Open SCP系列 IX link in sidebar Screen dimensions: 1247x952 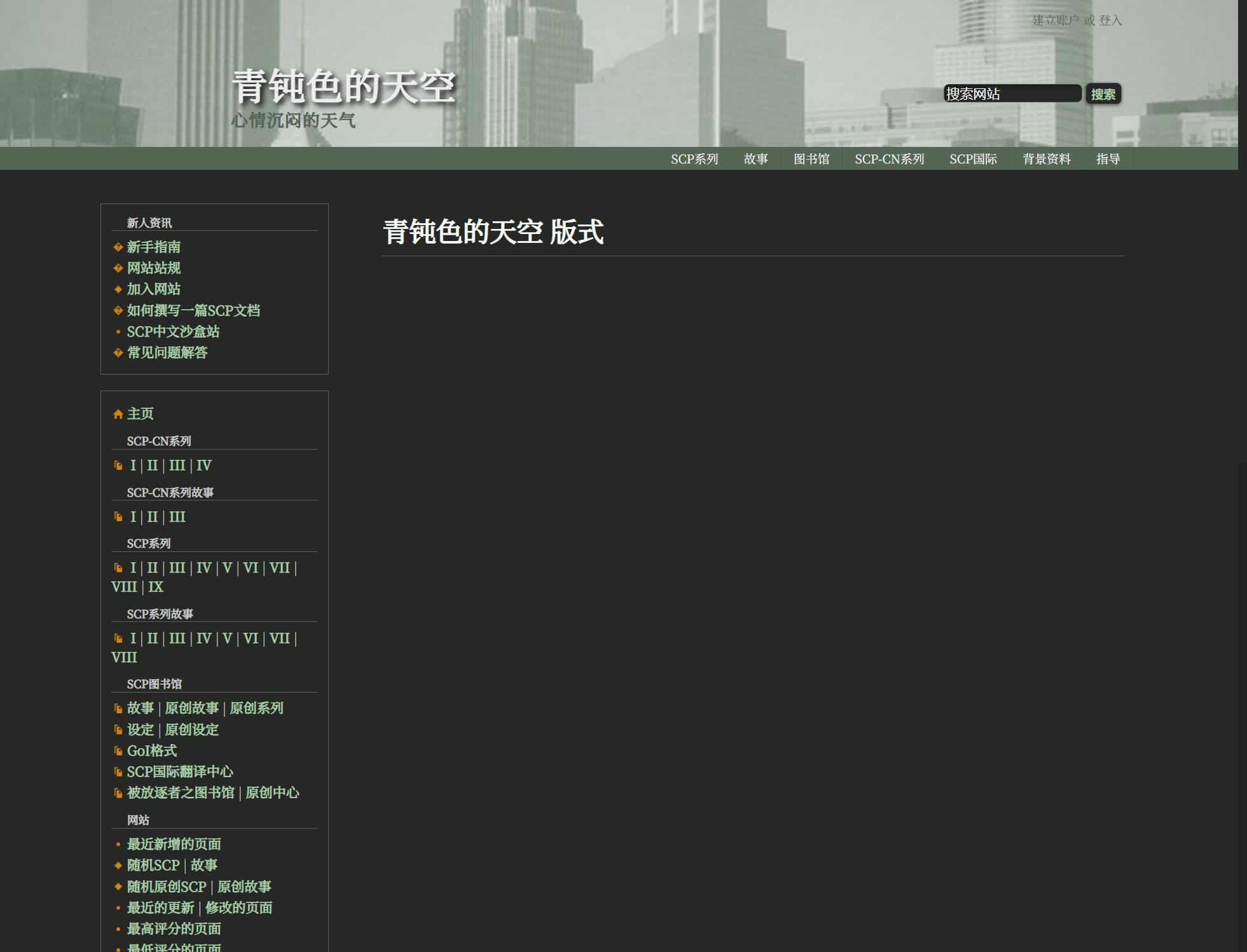pyautogui.click(x=156, y=587)
